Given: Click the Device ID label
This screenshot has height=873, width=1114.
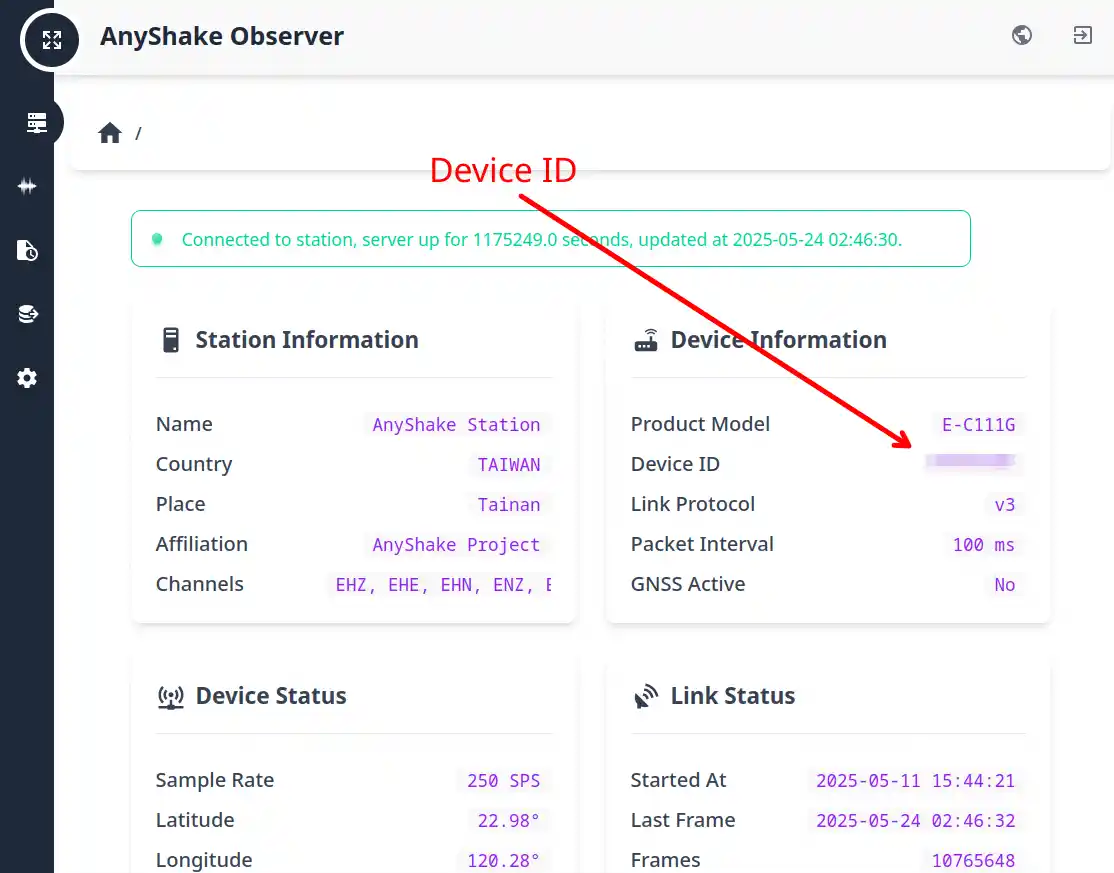Looking at the screenshot, I should (x=675, y=464).
